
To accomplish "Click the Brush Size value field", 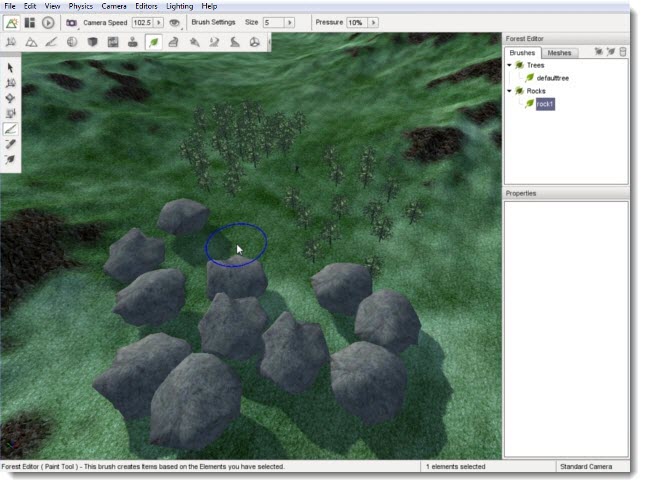I will (x=274, y=23).
